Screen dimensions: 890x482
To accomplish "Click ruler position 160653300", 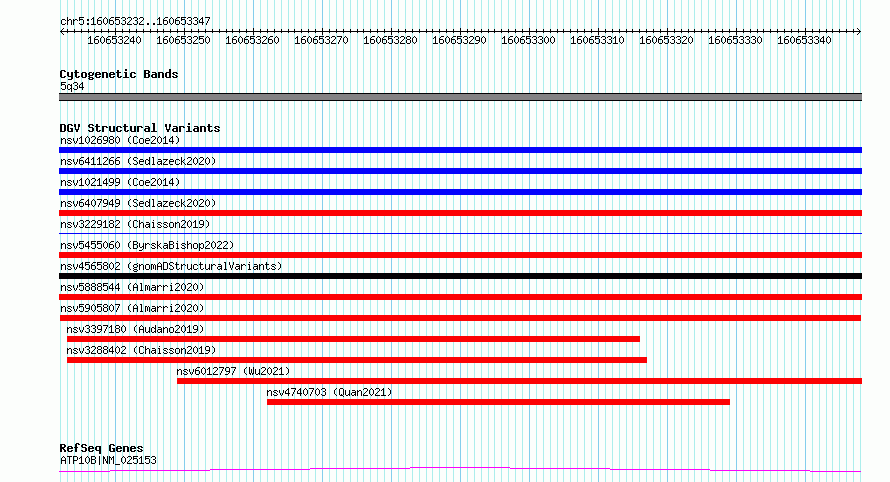I will click(x=528, y=40).
